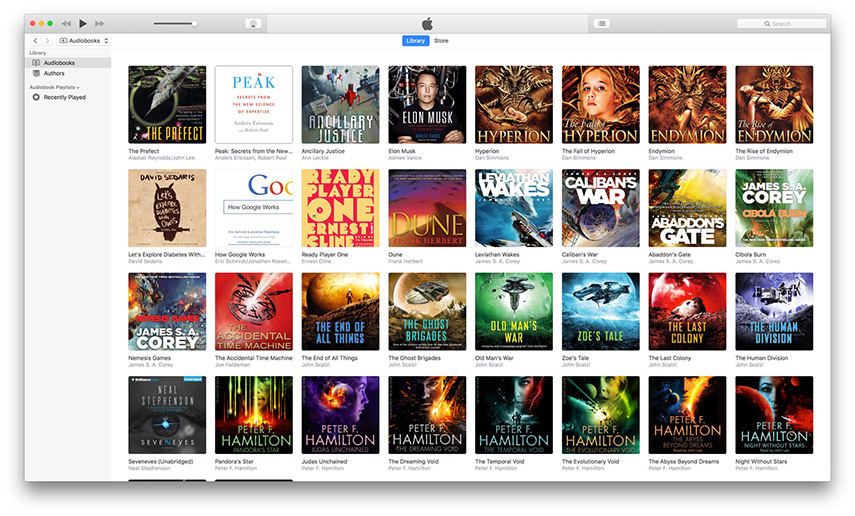Open the Judas Unchained cover
855x516 pixels.
point(341,415)
